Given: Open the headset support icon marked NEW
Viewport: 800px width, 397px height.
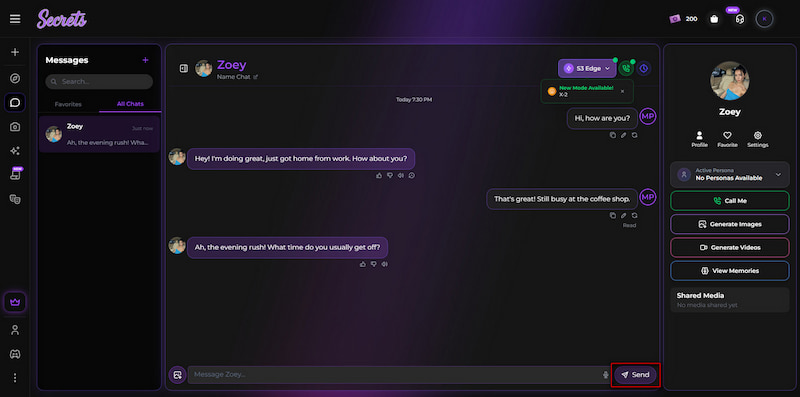Looking at the screenshot, I should point(739,19).
